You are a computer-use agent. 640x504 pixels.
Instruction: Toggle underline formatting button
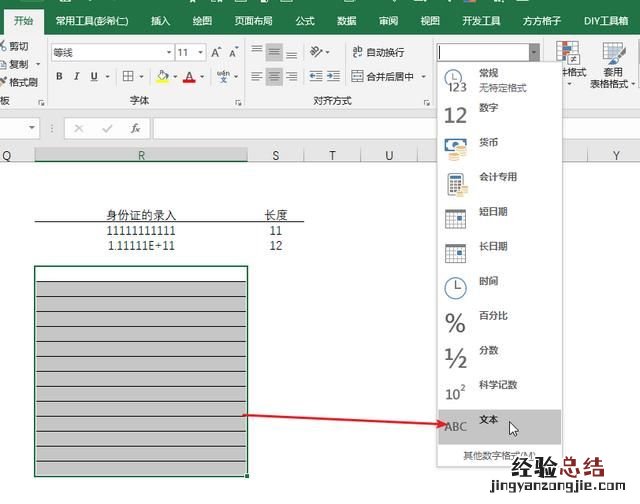coord(94,76)
